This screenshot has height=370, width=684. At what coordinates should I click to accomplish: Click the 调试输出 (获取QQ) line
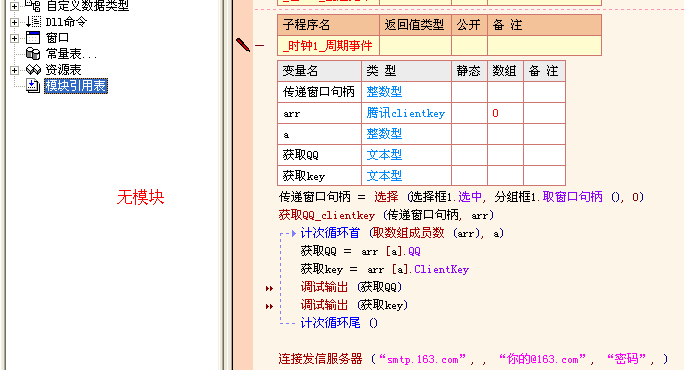(x=351, y=287)
